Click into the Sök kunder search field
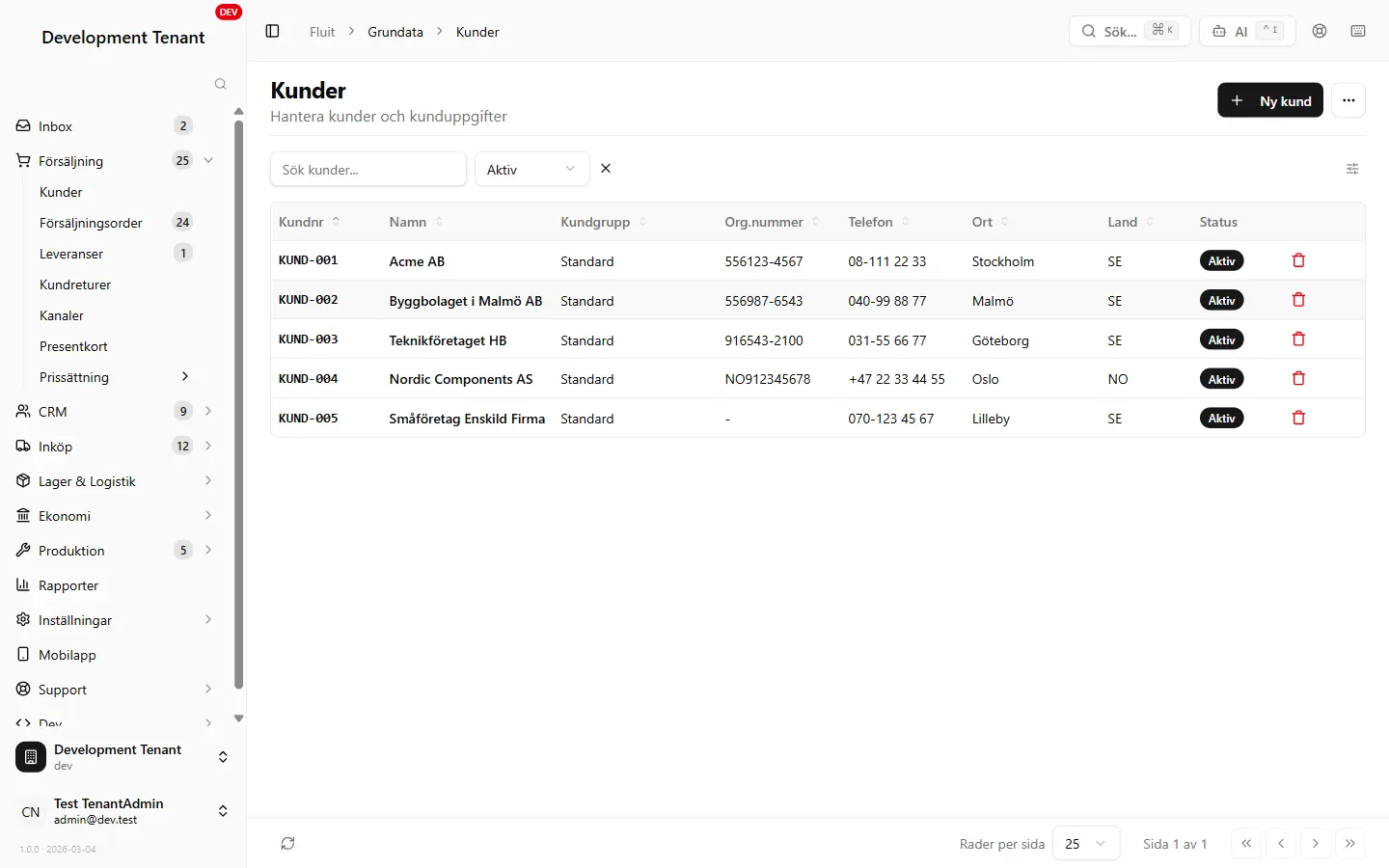1389x868 pixels. click(x=368, y=169)
